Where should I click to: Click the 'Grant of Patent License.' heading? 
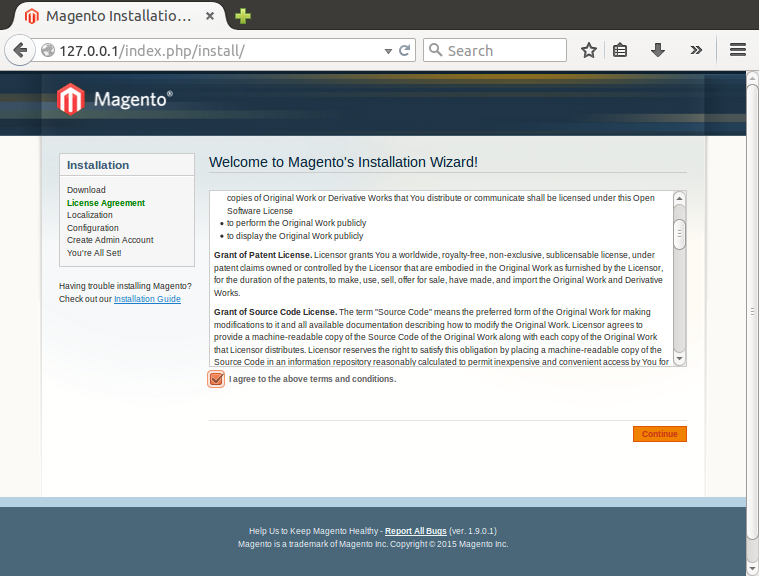tap(263, 255)
